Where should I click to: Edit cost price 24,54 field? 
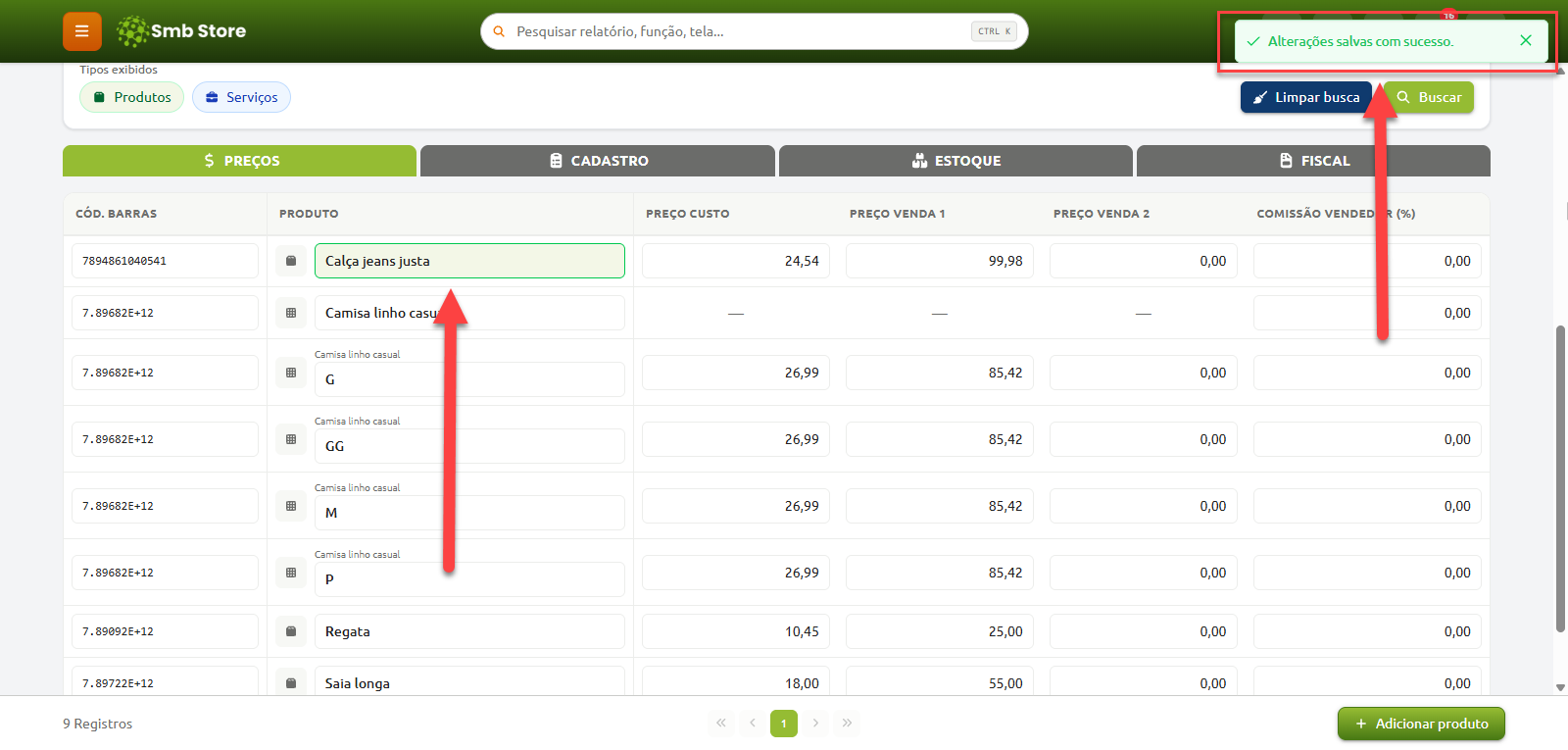point(736,261)
